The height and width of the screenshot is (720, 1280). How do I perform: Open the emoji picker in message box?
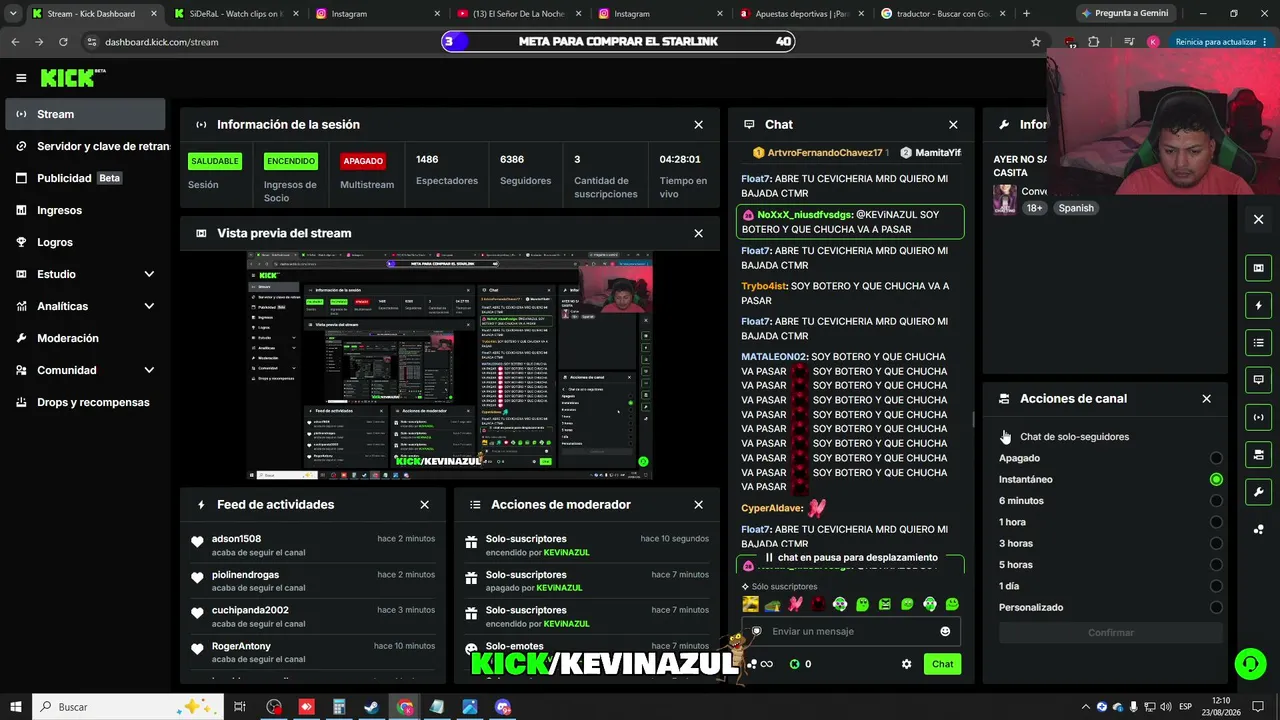pyautogui.click(x=945, y=632)
